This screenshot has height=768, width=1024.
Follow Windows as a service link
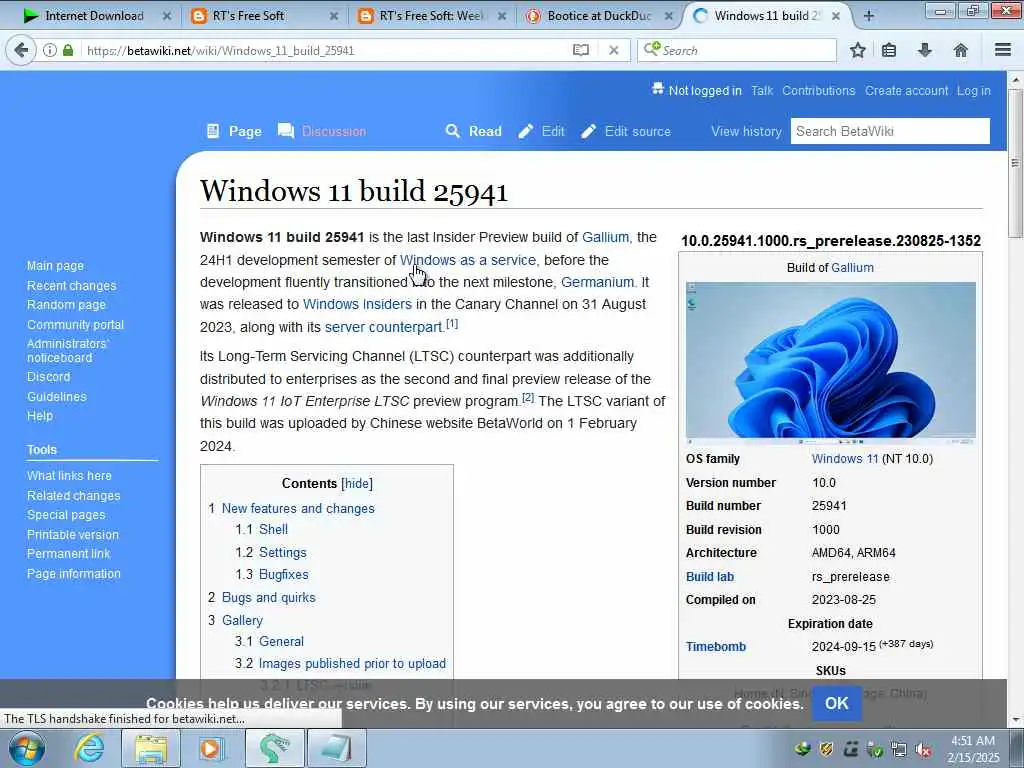tap(468, 260)
